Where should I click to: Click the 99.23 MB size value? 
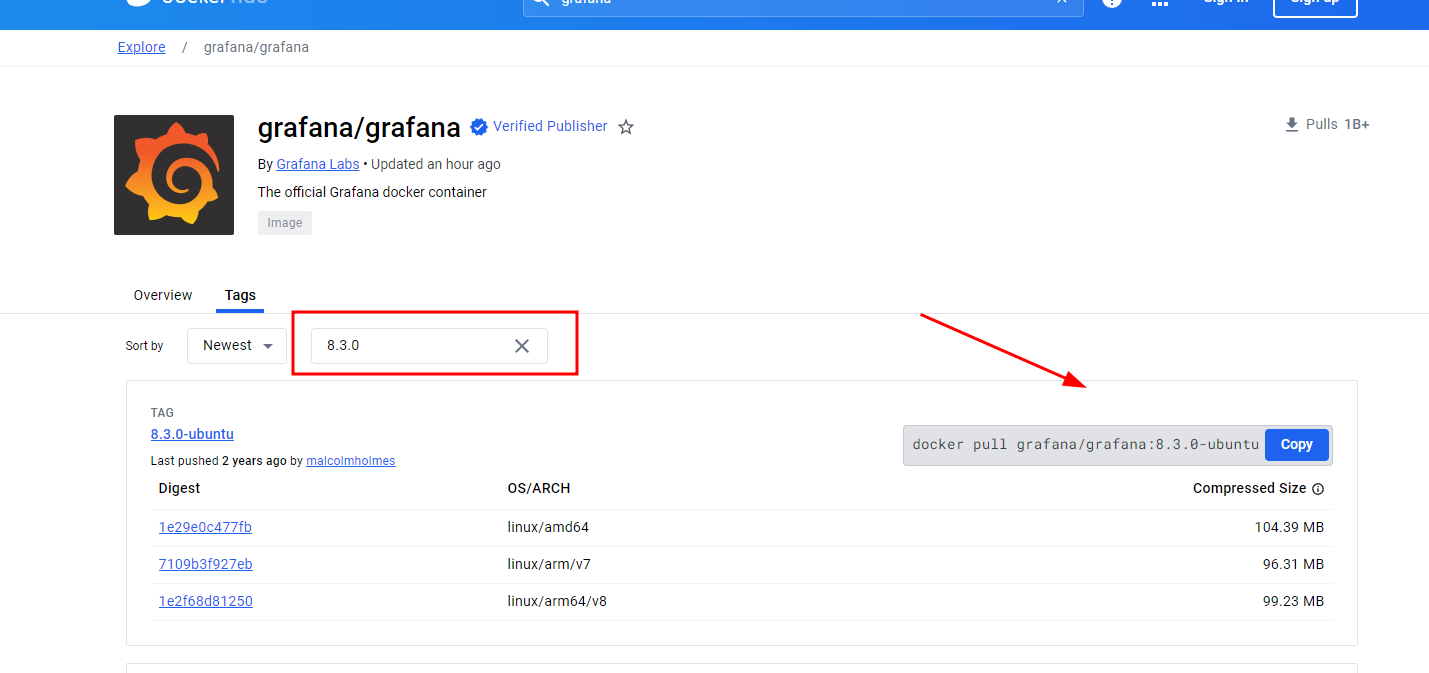1293,601
